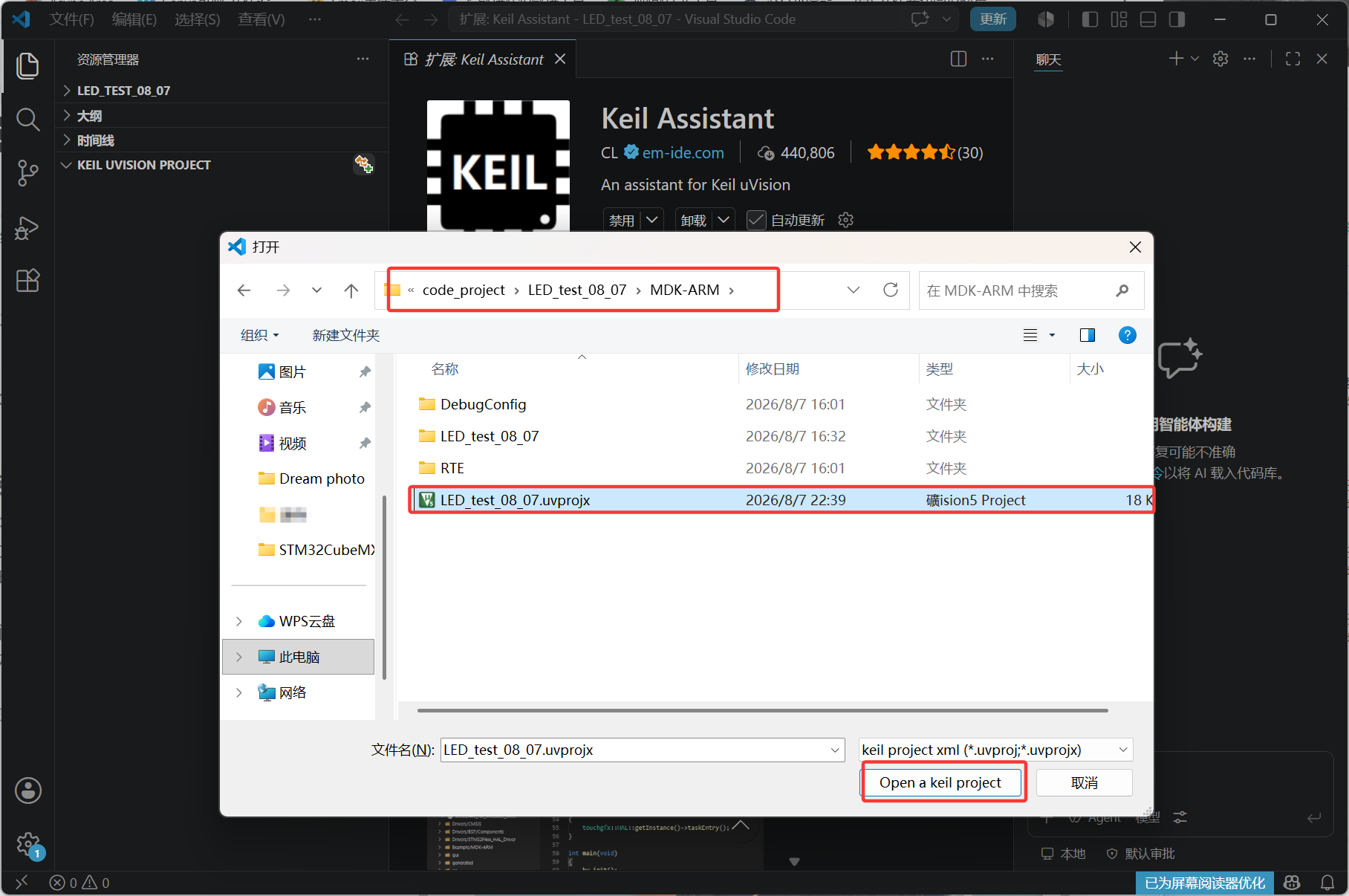Open dialog help question mark
The image size is (1349, 896).
coord(1128,335)
